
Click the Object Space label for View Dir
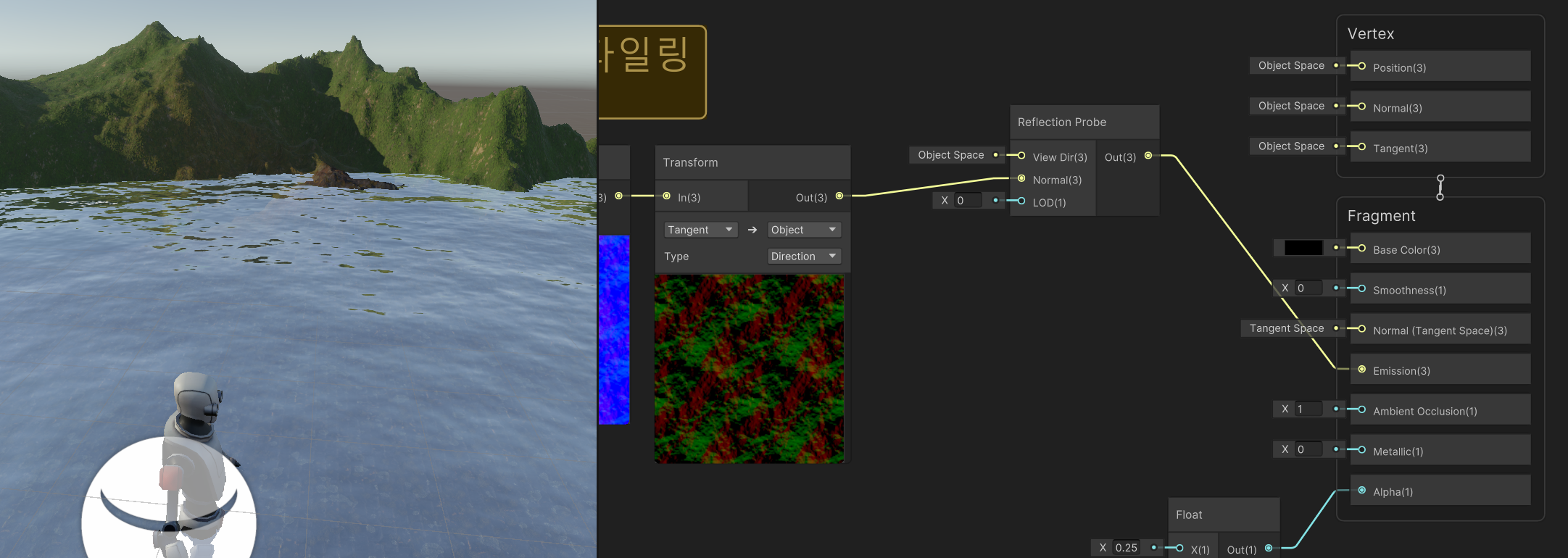951,155
